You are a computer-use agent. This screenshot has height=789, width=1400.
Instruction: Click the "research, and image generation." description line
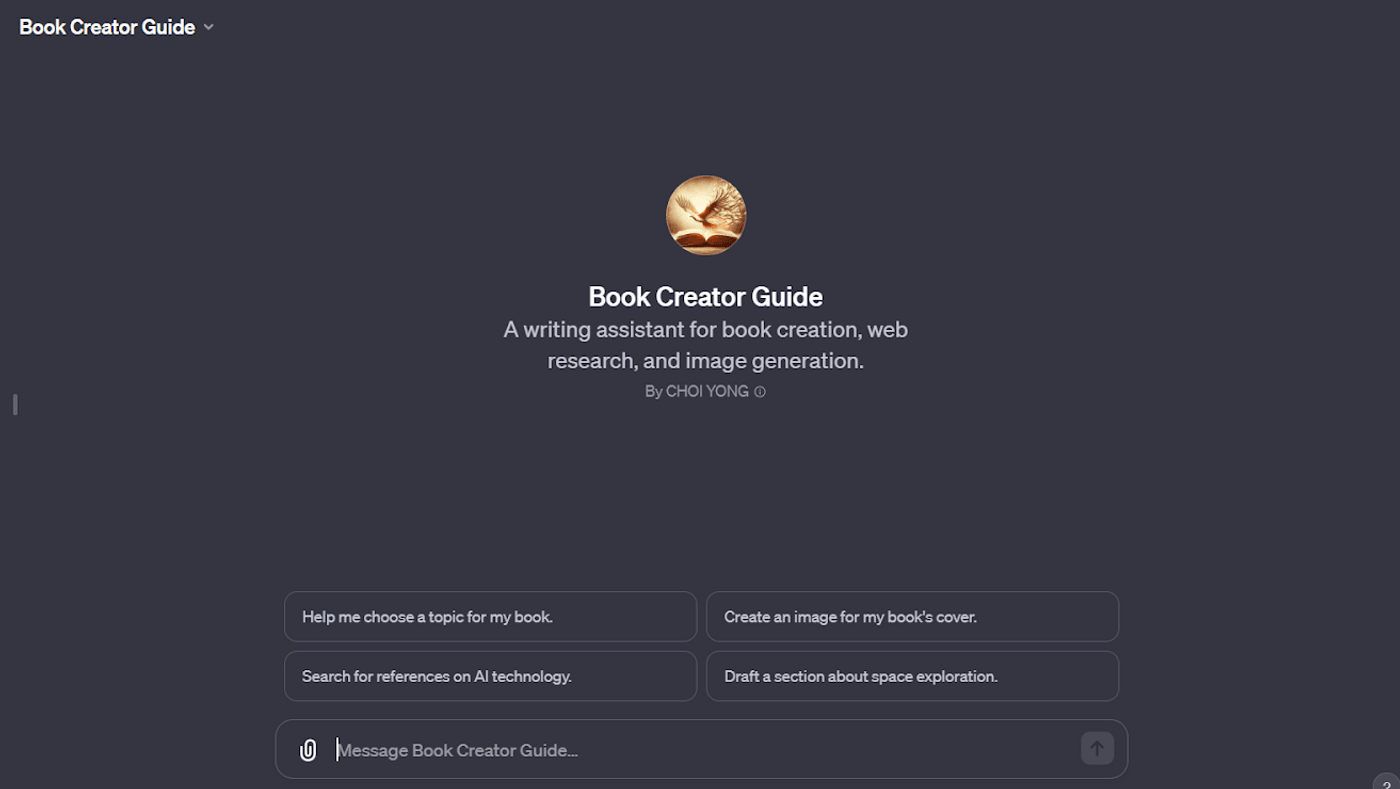point(705,361)
